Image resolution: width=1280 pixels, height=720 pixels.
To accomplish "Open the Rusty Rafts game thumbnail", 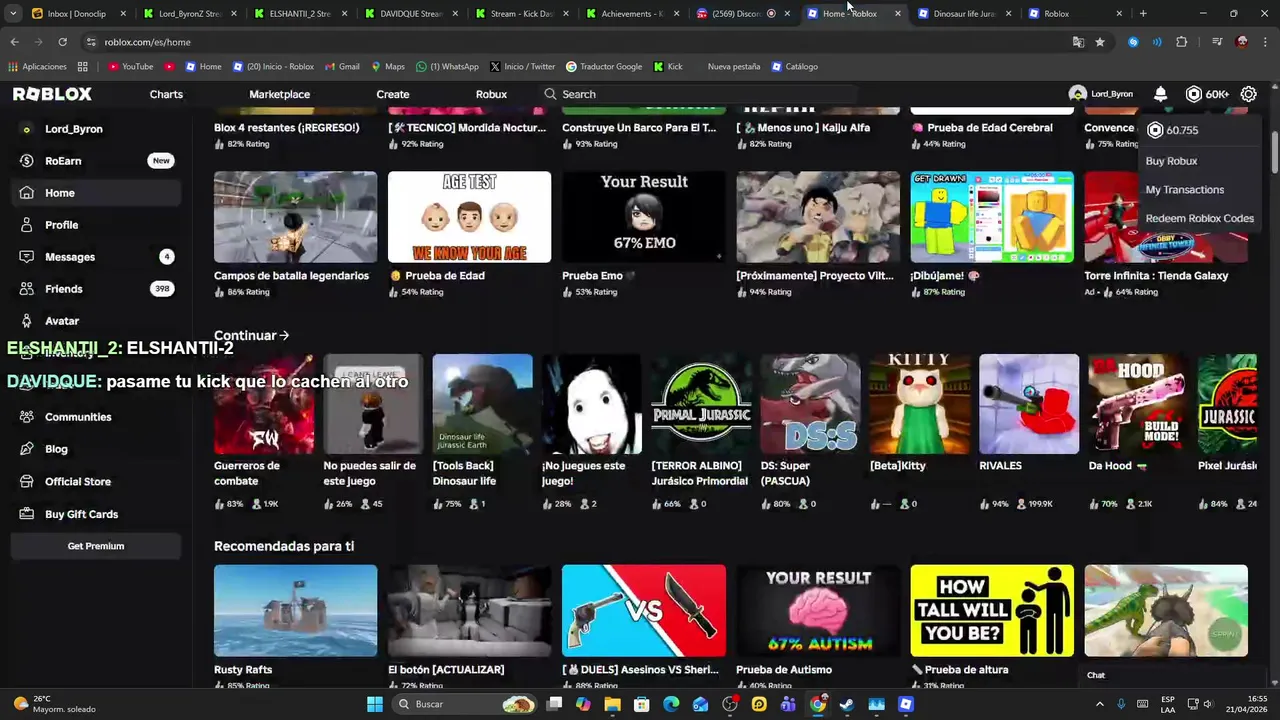I will pos(295,611).
